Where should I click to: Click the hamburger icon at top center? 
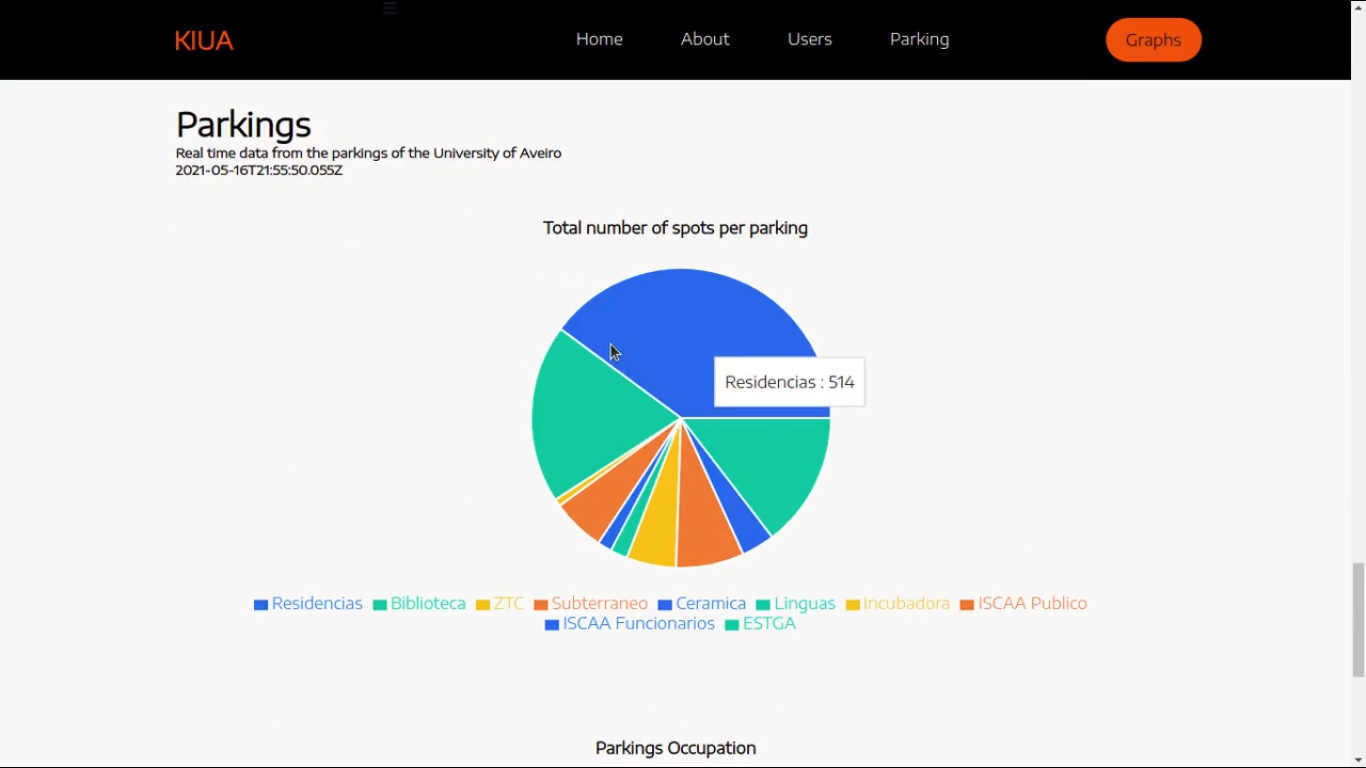[x=390, y=8]
